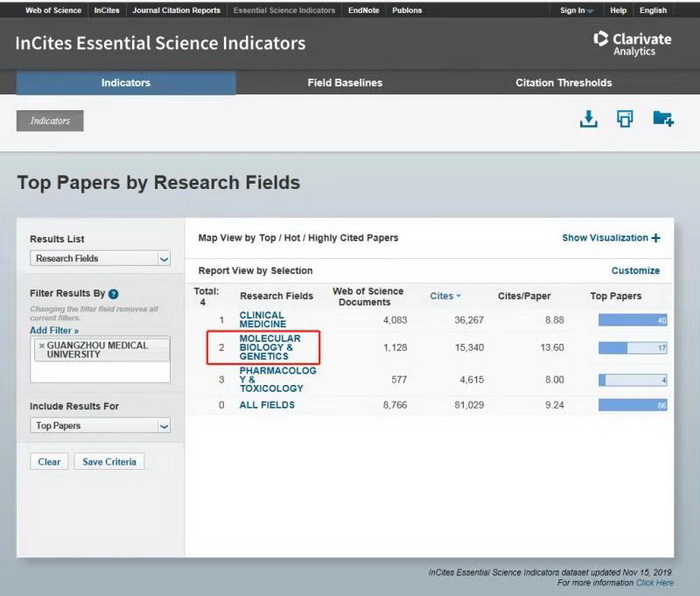The height and width of the screenshot is (596, 700).
Task: Open the Top Papers include-results dropdown
Action: [x=100, y=425]
